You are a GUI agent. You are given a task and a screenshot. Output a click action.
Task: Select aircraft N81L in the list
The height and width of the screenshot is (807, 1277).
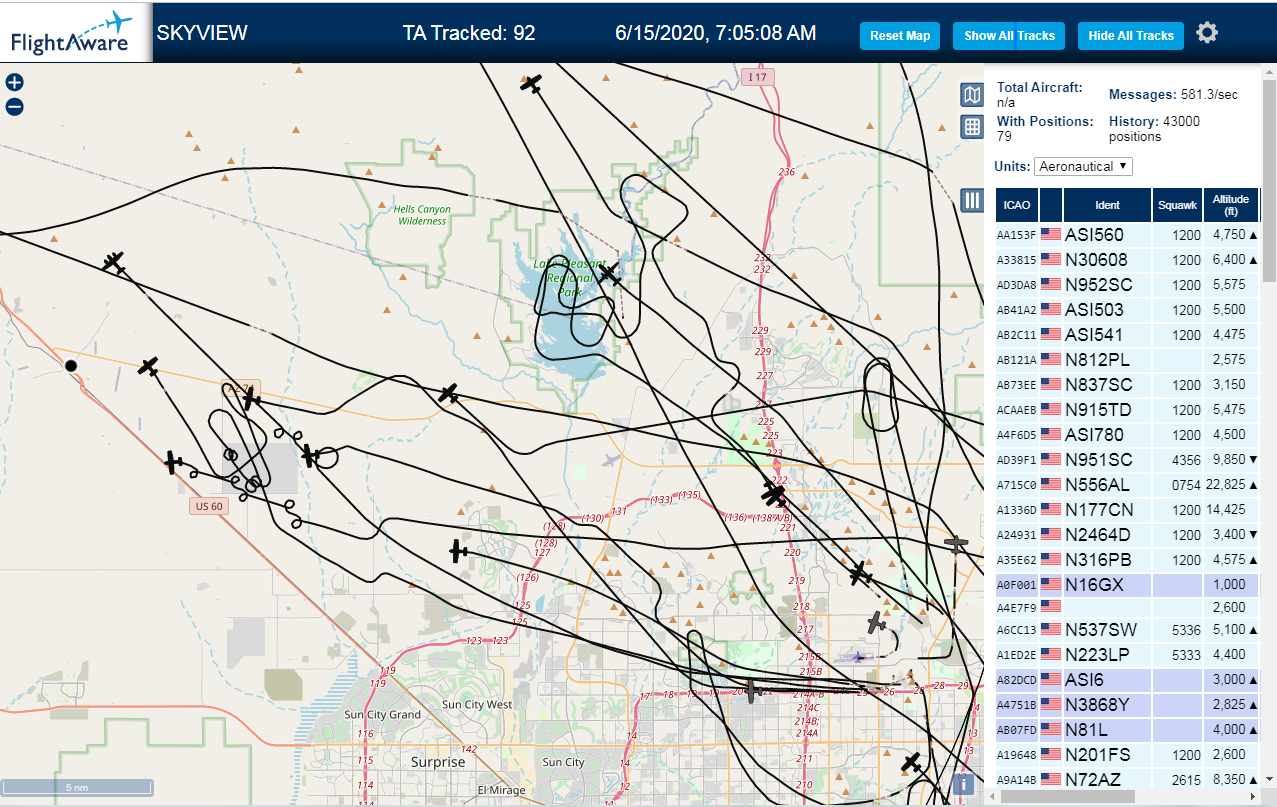coord(1128,730)
